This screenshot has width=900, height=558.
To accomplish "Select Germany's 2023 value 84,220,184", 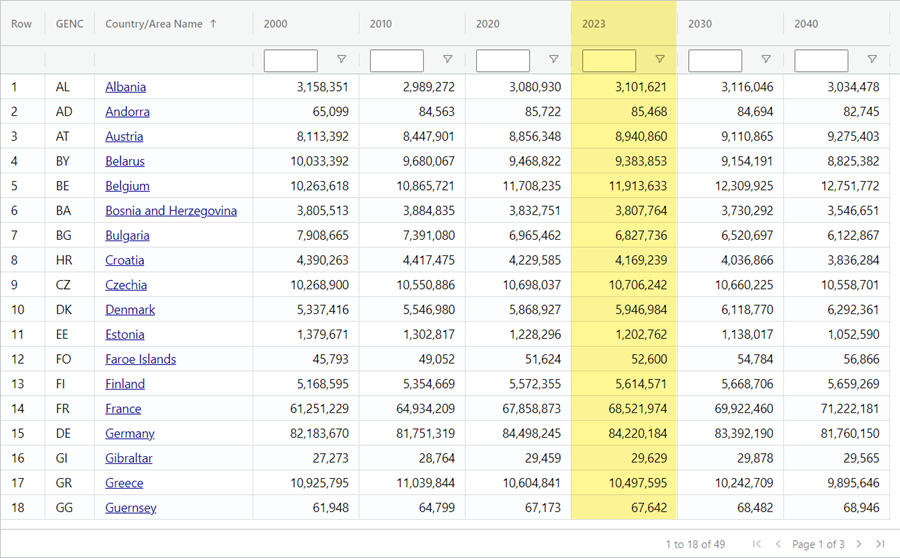I will click(x=638, y=433).
